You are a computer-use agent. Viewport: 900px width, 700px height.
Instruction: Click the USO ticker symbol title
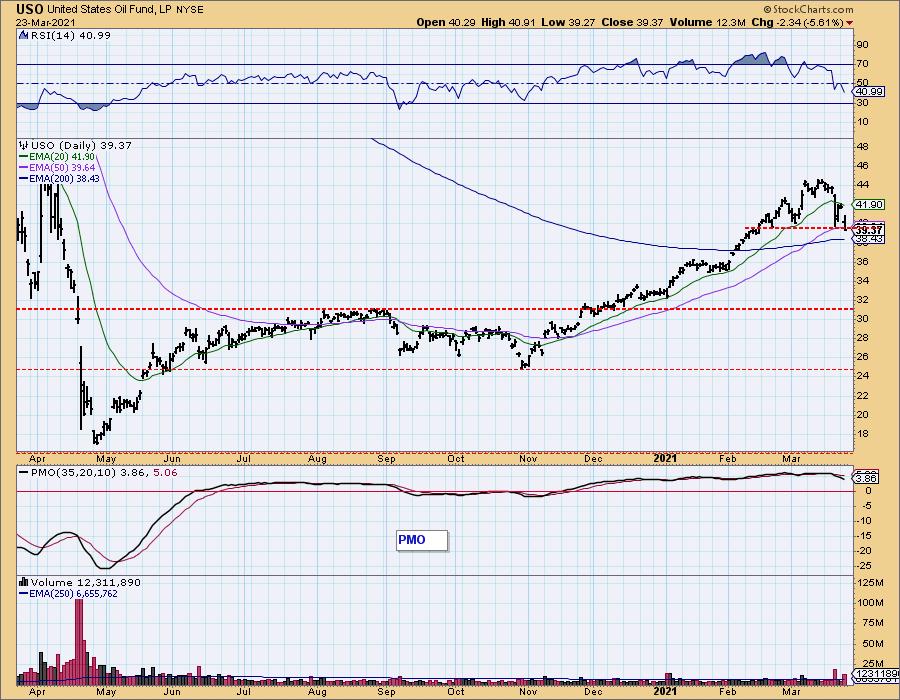29,9
